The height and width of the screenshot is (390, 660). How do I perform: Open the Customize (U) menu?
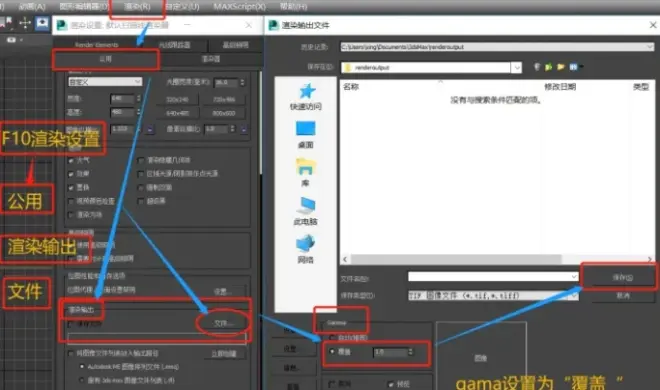182,7
